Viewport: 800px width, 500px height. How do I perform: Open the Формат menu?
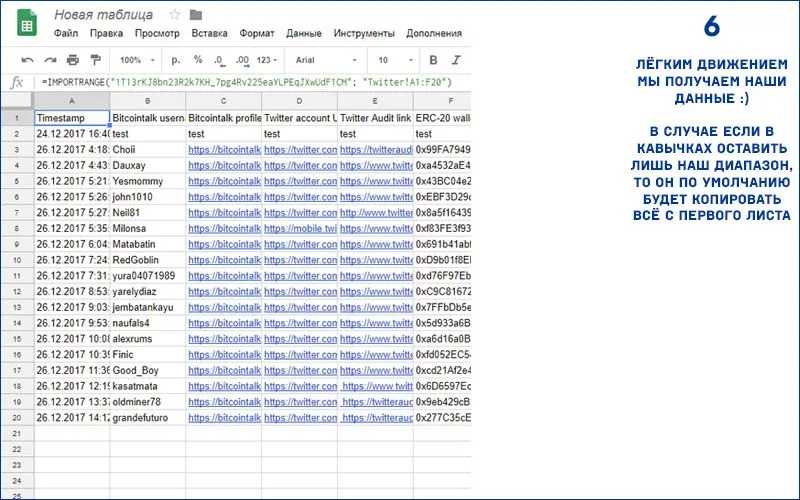pos(257,33)
